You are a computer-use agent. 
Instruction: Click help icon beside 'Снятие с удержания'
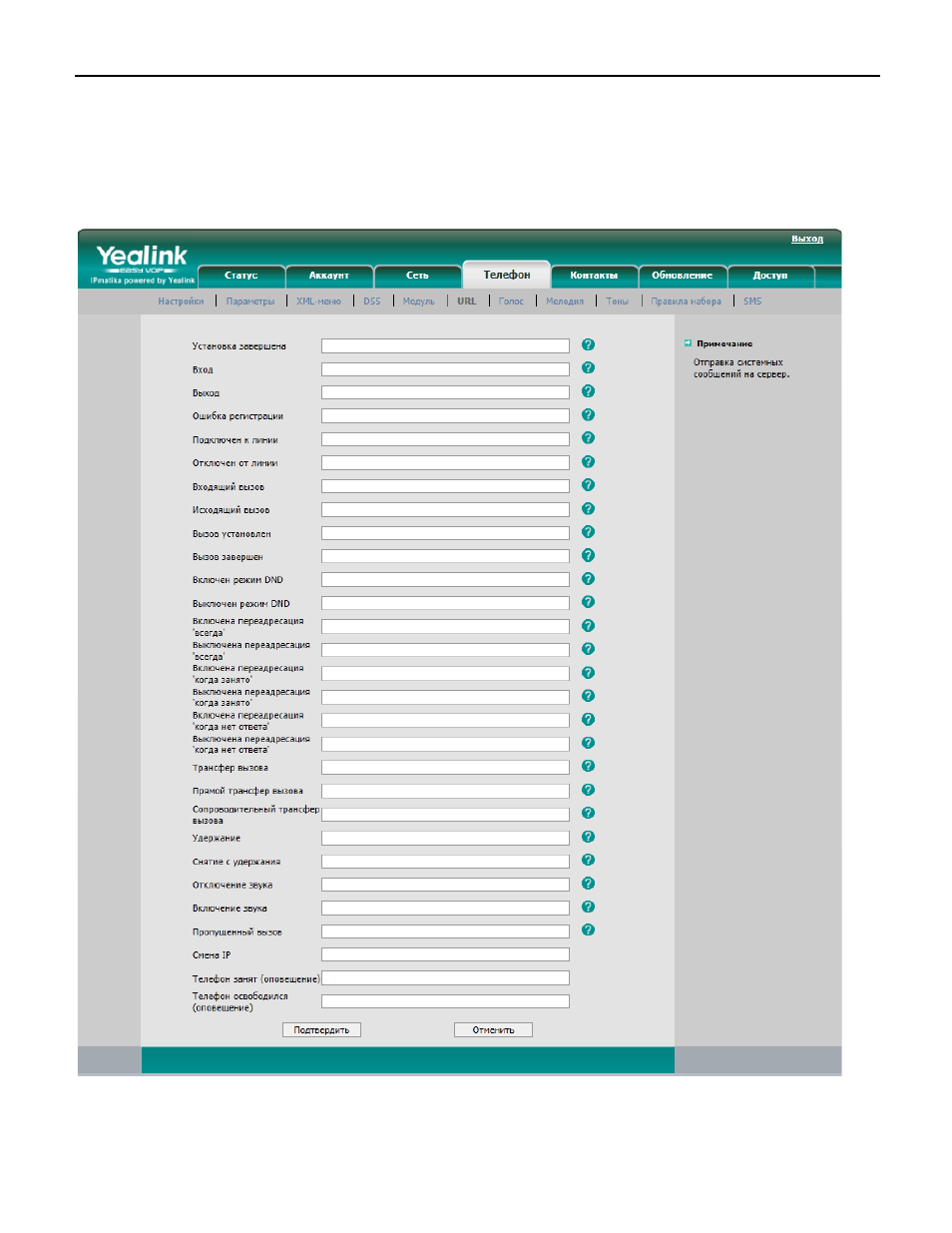point(588,860)
